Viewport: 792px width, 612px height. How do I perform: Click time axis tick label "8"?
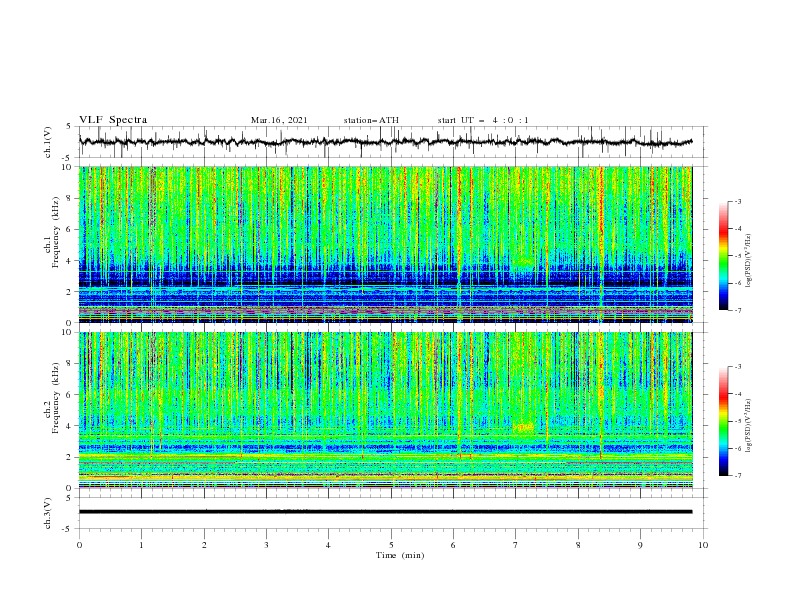click(x=578, y=545)
